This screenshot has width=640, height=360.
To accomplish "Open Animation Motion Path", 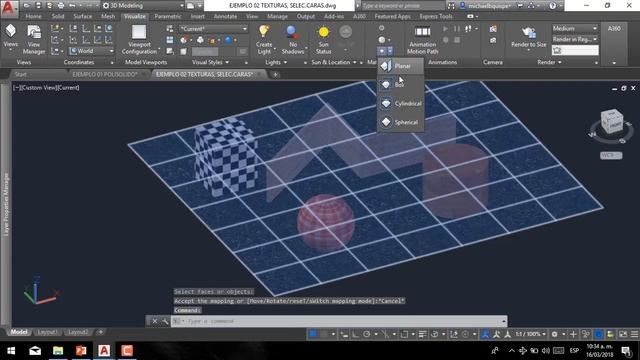I will pyautogui.click(x=422, y=39).
